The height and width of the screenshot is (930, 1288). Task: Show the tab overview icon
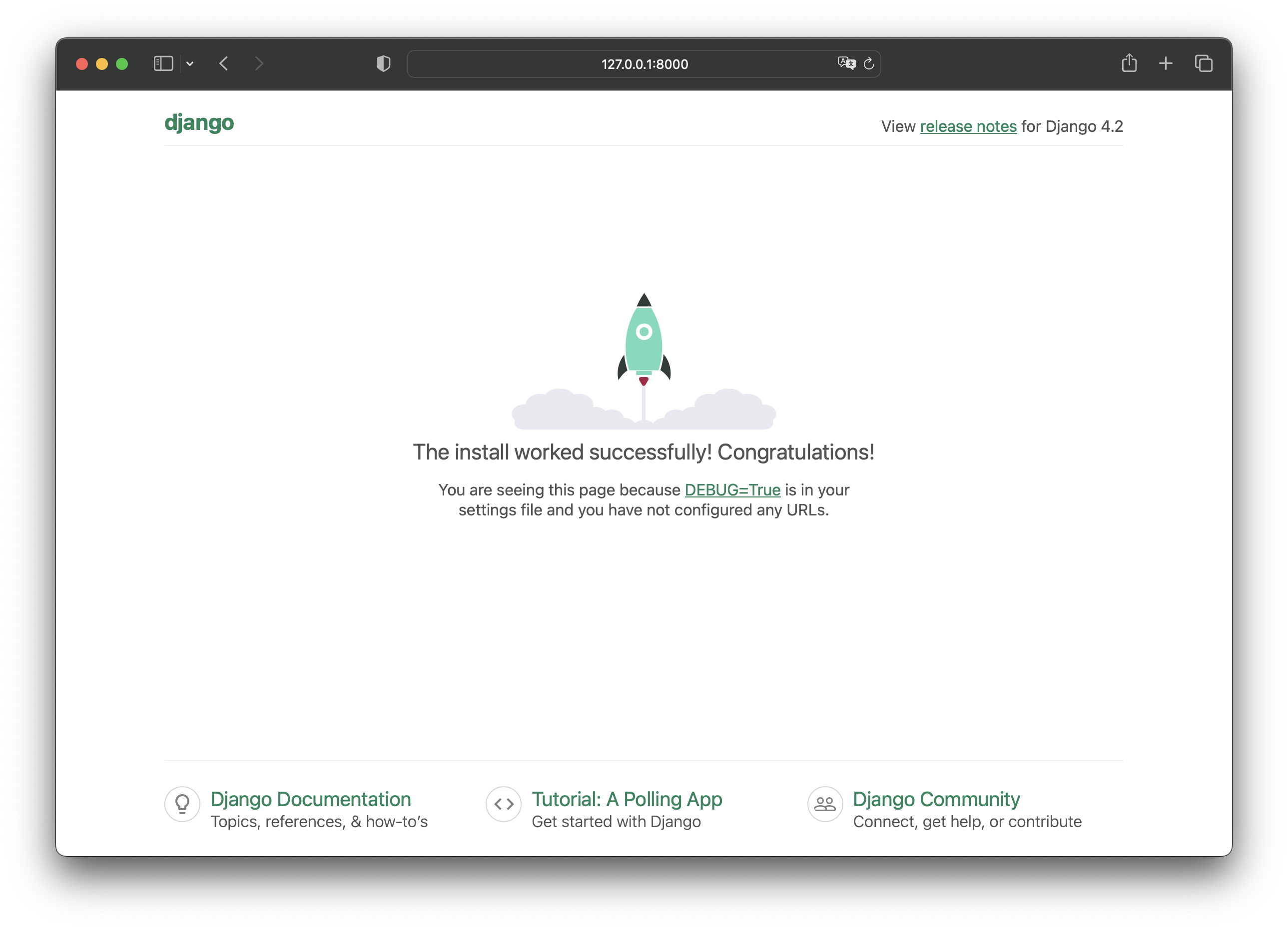(1204, 63)
